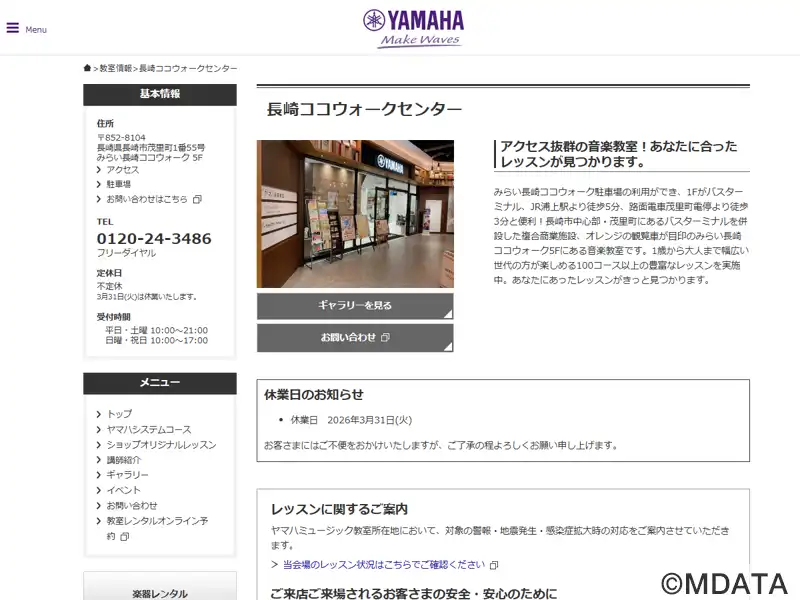Image resolution: width=800 pixels, height=600 pixels.
Task: Click the Yamaha Make Waves logo
Action: (413, 29)
